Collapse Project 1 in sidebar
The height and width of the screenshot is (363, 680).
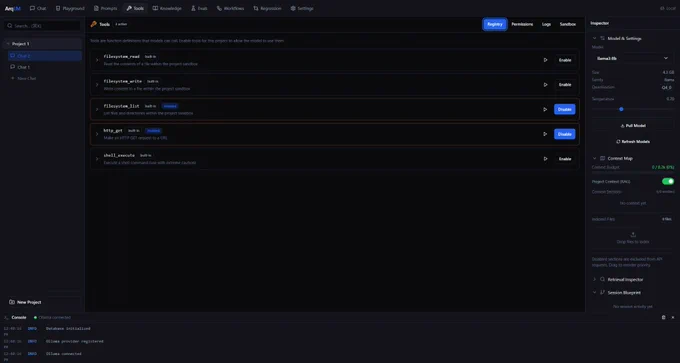point(8,44)
